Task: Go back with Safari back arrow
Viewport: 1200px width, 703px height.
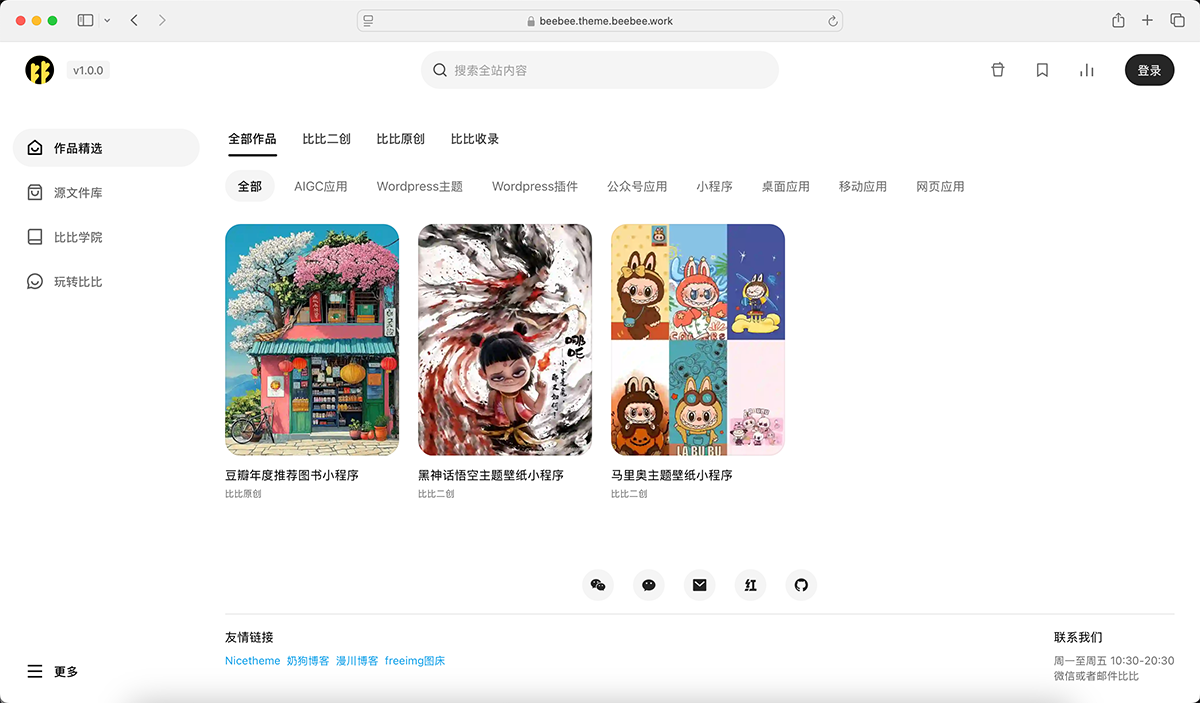Action: [134, 20]
